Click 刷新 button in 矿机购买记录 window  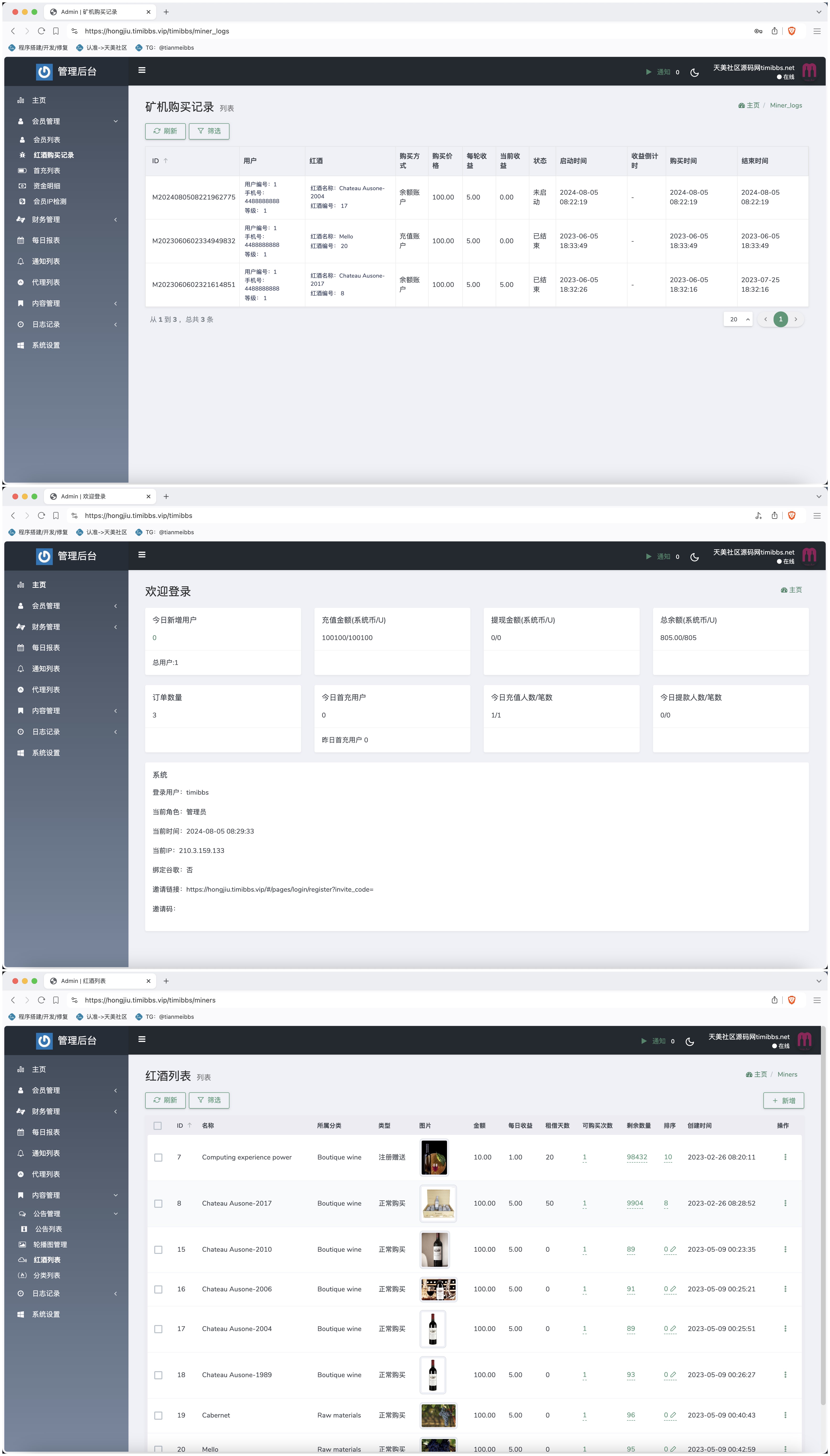tap(165, 131)
